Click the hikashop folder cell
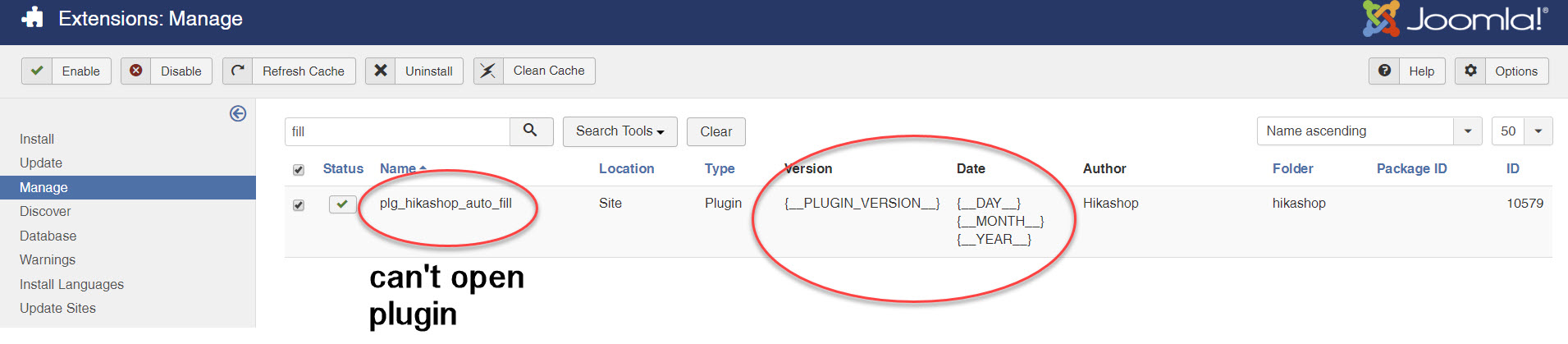The image size is (1568, 344). [x=1299, y=204]
